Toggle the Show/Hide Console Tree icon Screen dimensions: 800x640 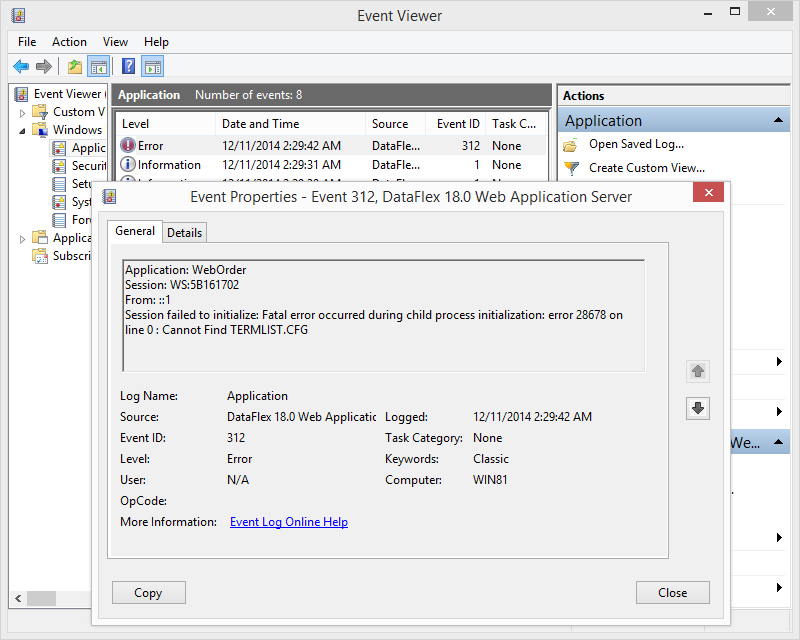98,66
